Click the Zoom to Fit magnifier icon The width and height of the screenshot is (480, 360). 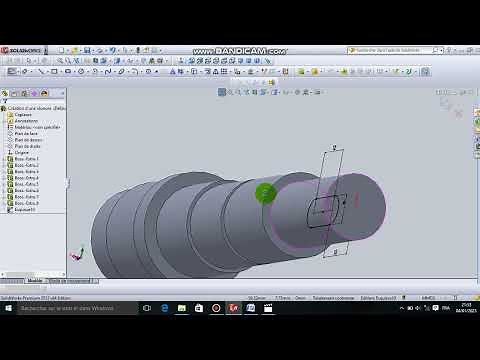[x=60, y=61]
